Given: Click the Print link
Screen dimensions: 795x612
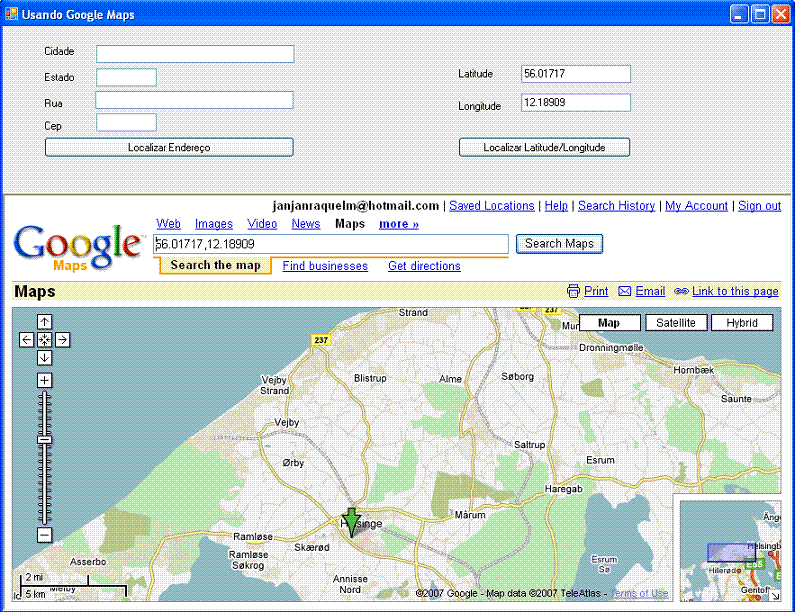Looking at the screenshot, I should (596, 291).
